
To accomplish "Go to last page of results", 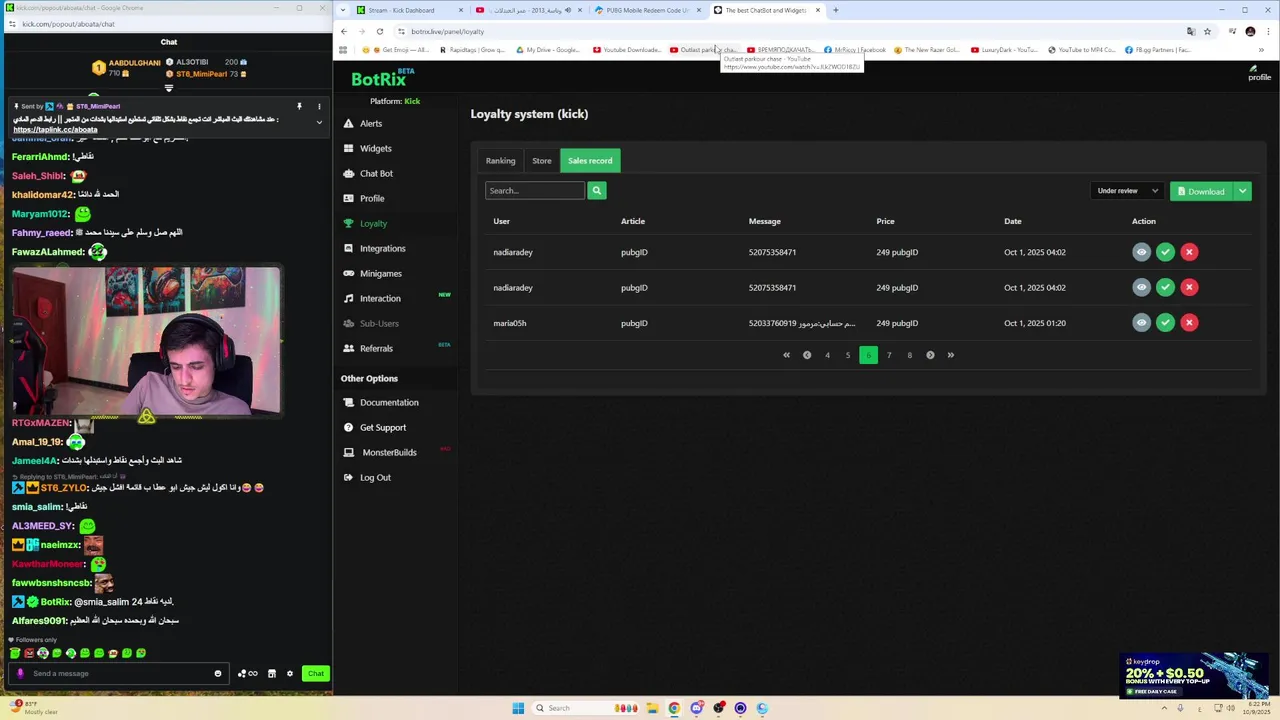I will (950, 355).
